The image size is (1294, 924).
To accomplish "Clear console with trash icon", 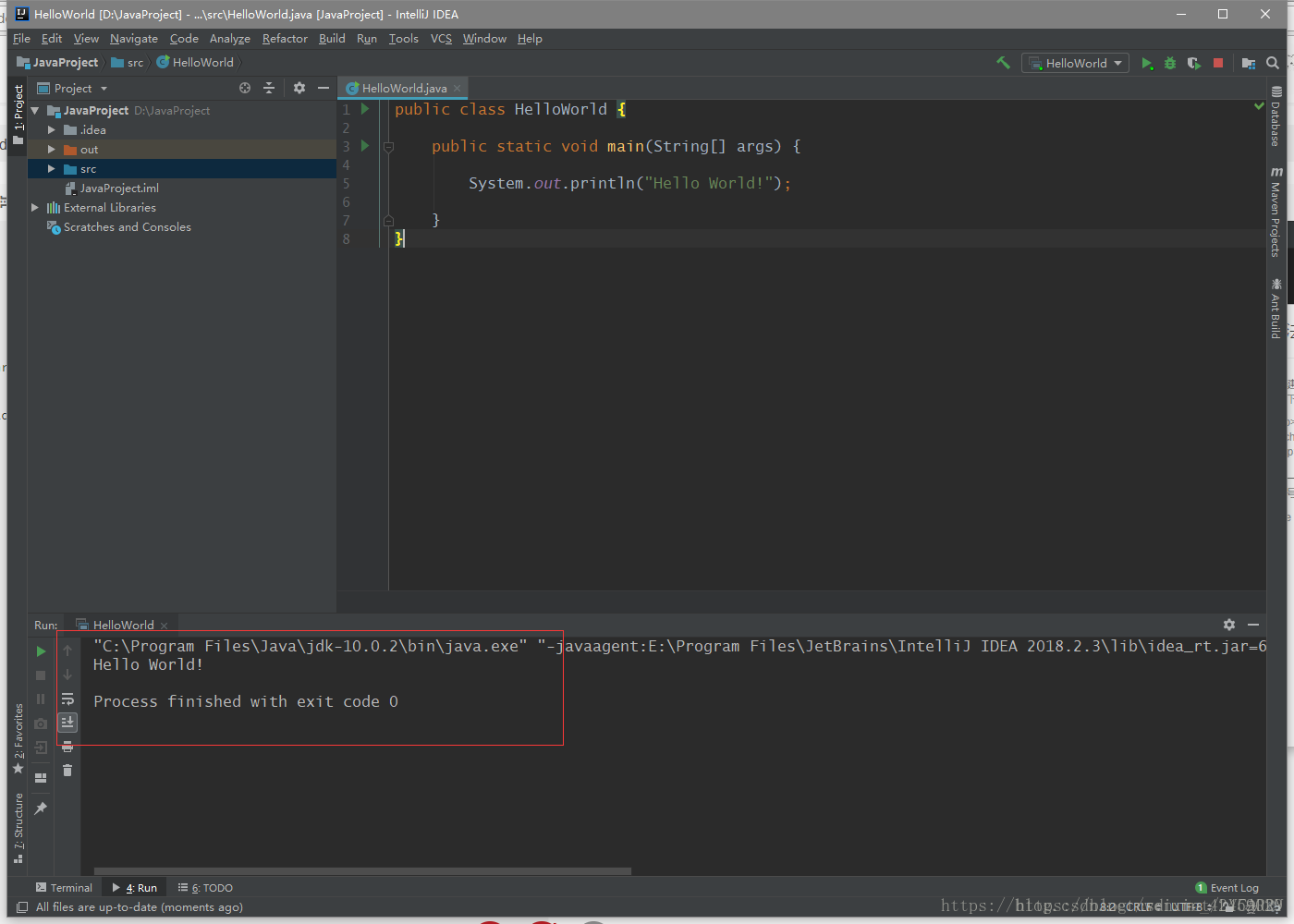I will click(x=67, y=771).
